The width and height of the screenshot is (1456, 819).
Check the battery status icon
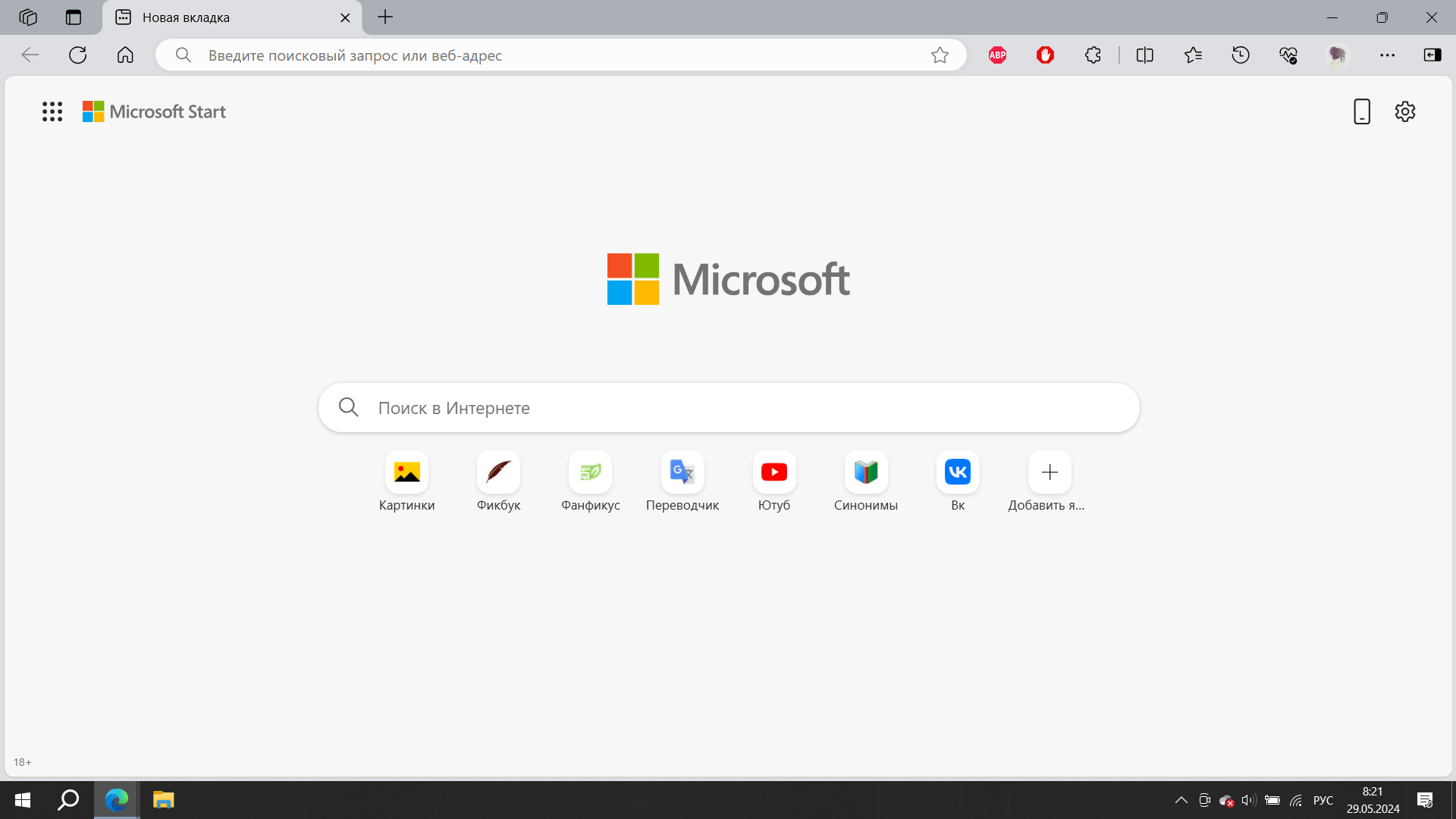(1272, 800)
